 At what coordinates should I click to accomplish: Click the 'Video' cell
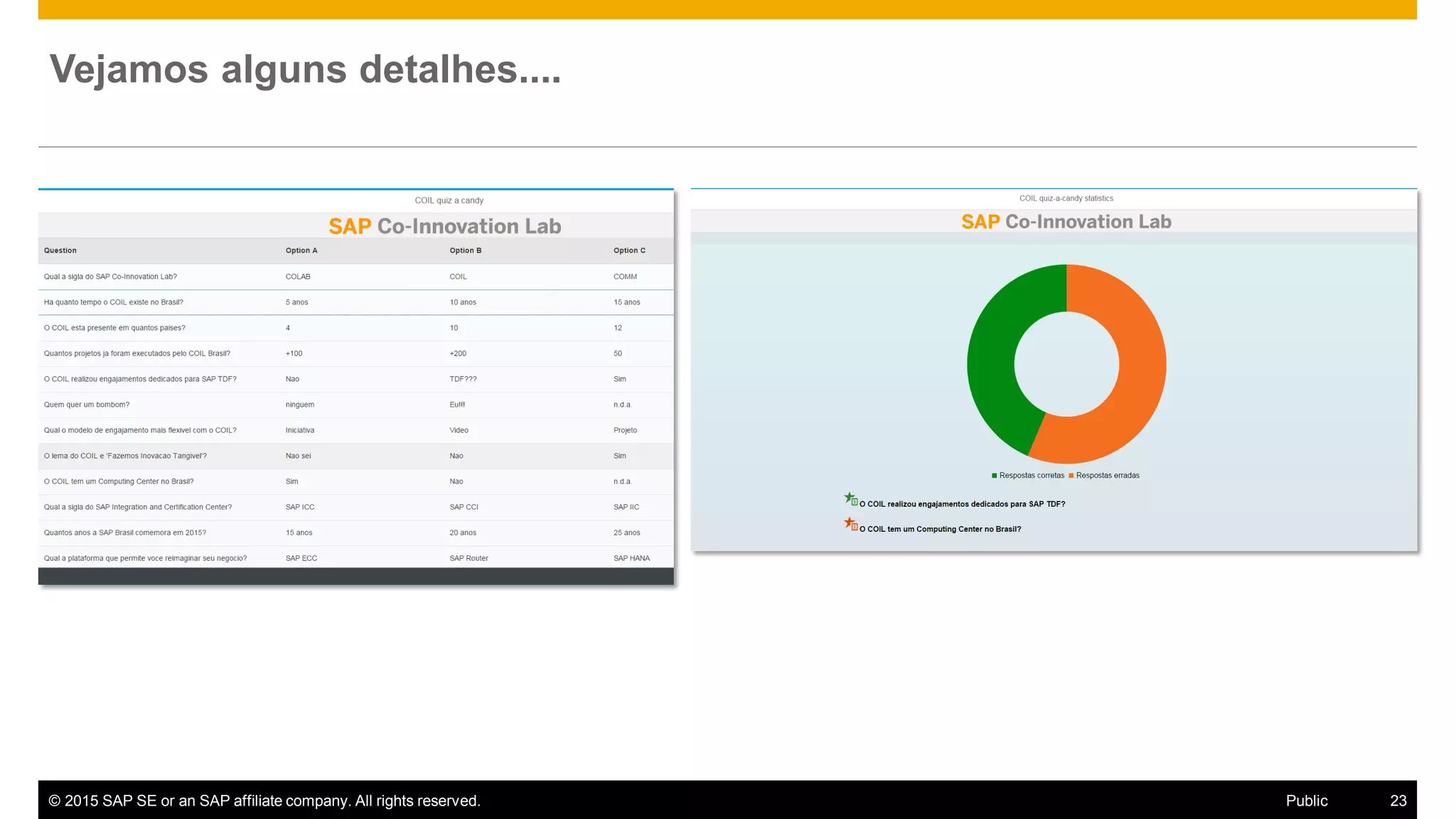pyautogui.click(x=459, y=430)
